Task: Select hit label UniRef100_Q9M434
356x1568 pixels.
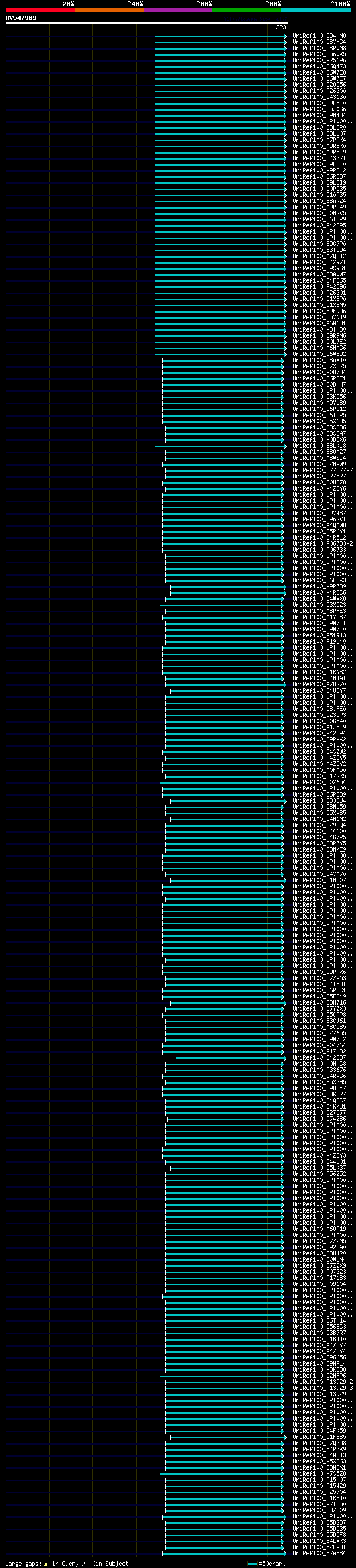Action: [319, 115]
